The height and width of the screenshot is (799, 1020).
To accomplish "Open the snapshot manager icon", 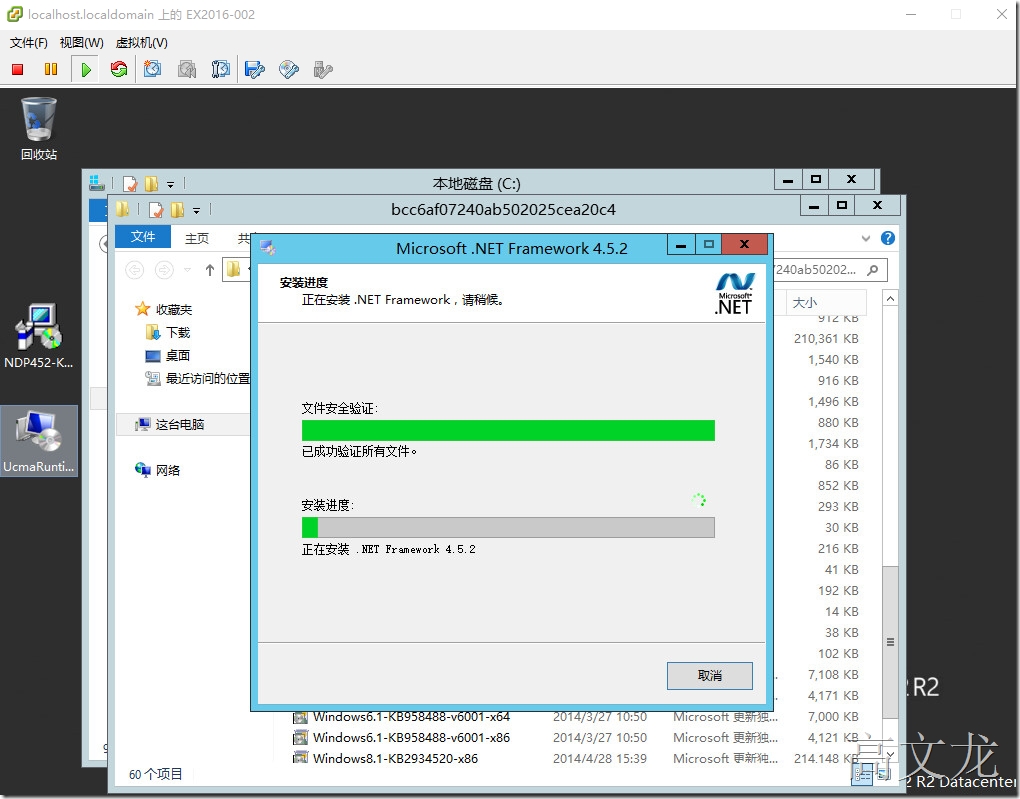I will [221, 70].
